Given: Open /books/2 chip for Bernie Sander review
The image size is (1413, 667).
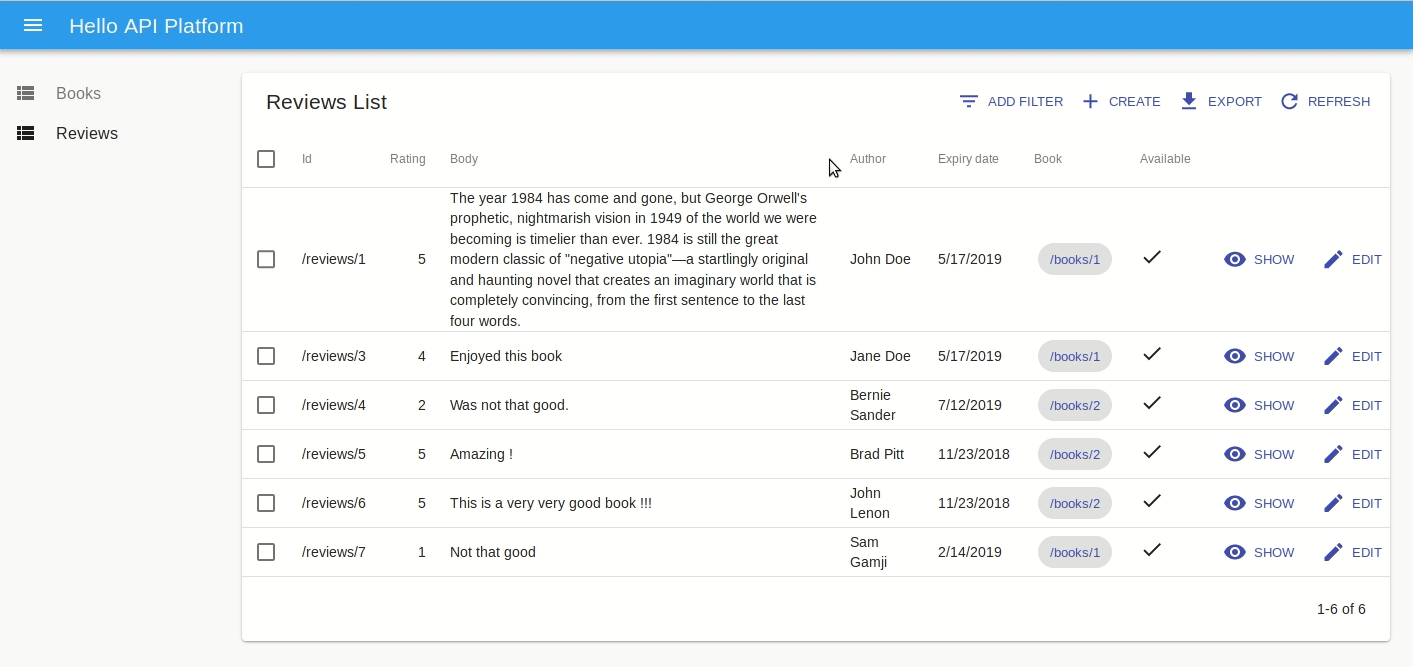Looking at the screenshot, I should pyautogui.click(x=1075, y=405).
